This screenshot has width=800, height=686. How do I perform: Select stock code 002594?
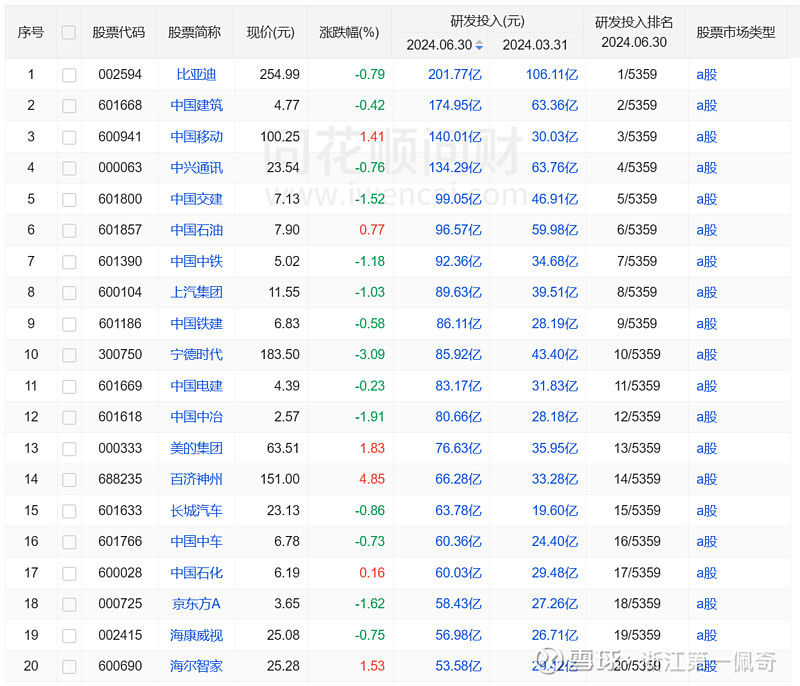pyautogui.click(x=120, y=74)
